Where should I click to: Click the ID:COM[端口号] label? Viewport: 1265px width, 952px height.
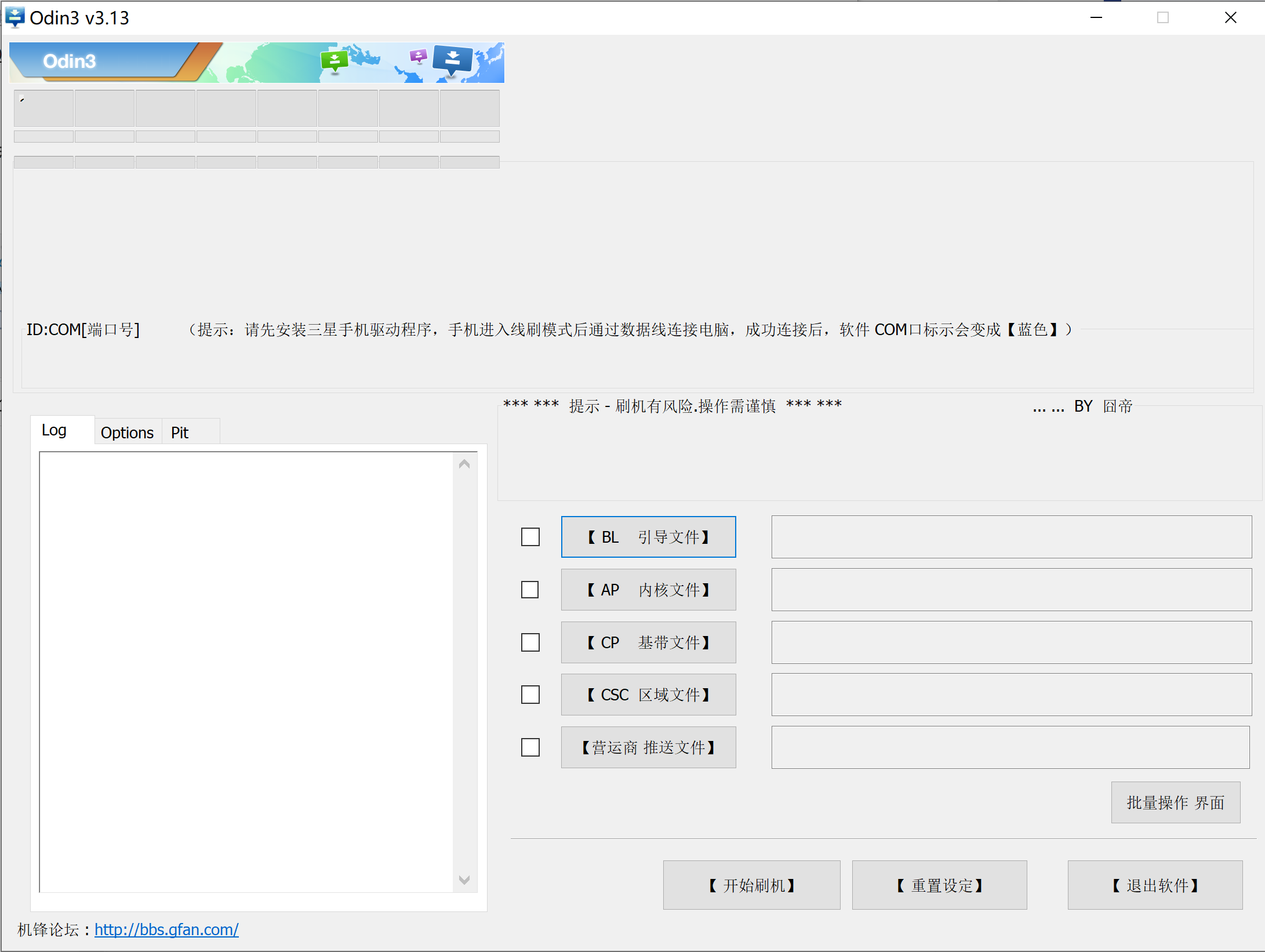tap(83, 329)
